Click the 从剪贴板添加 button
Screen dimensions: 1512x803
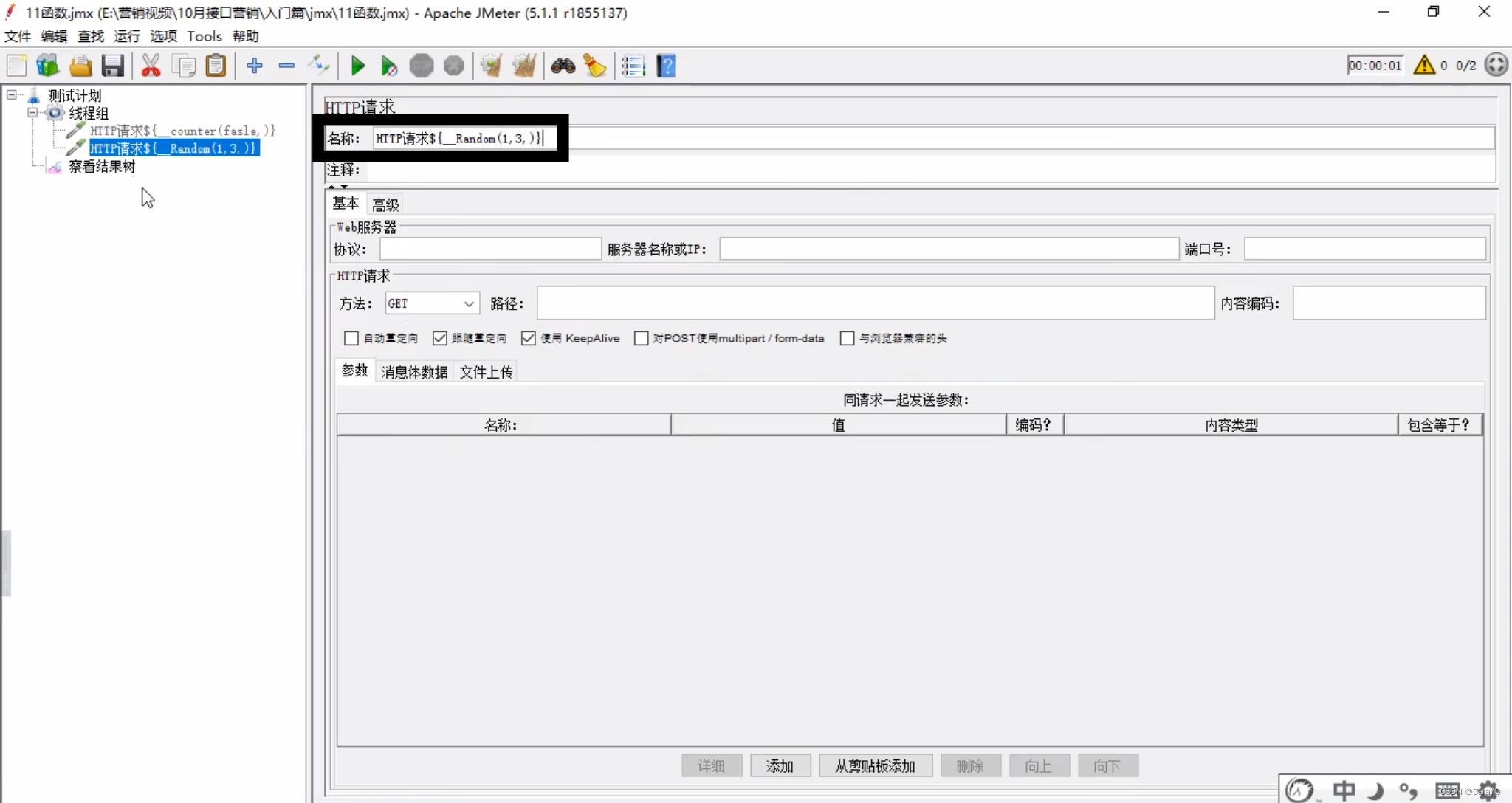click(876, 765)
